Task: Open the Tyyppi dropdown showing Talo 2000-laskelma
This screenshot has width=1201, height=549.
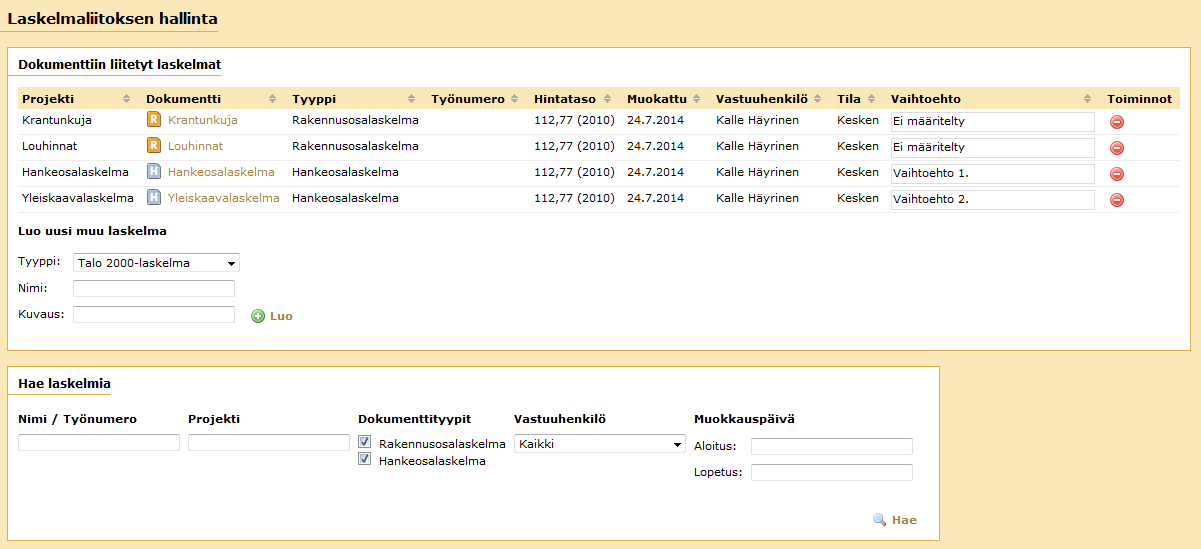Action: point(156,263)
